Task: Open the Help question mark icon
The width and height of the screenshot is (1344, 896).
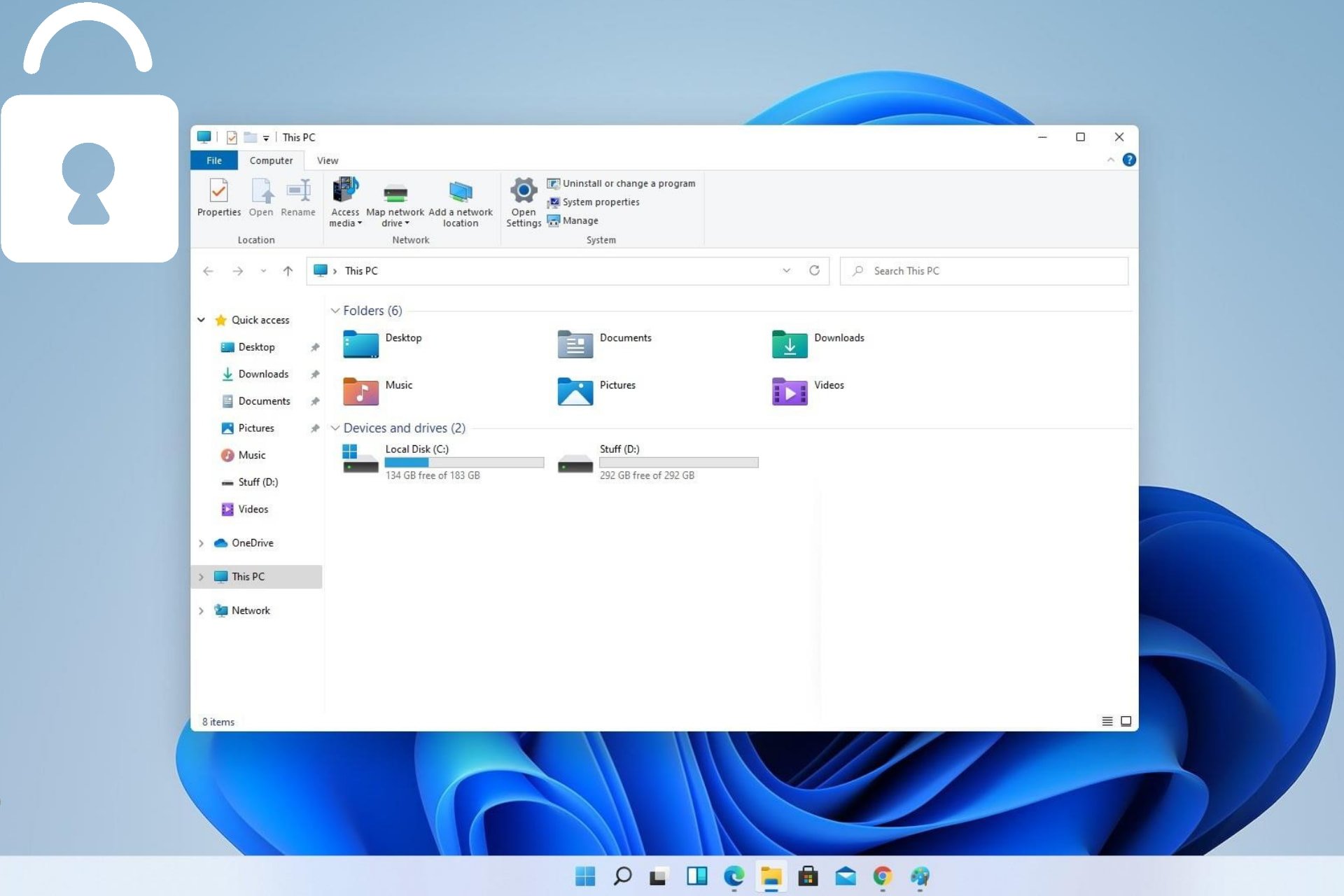Action: (x=1129, y=160)
